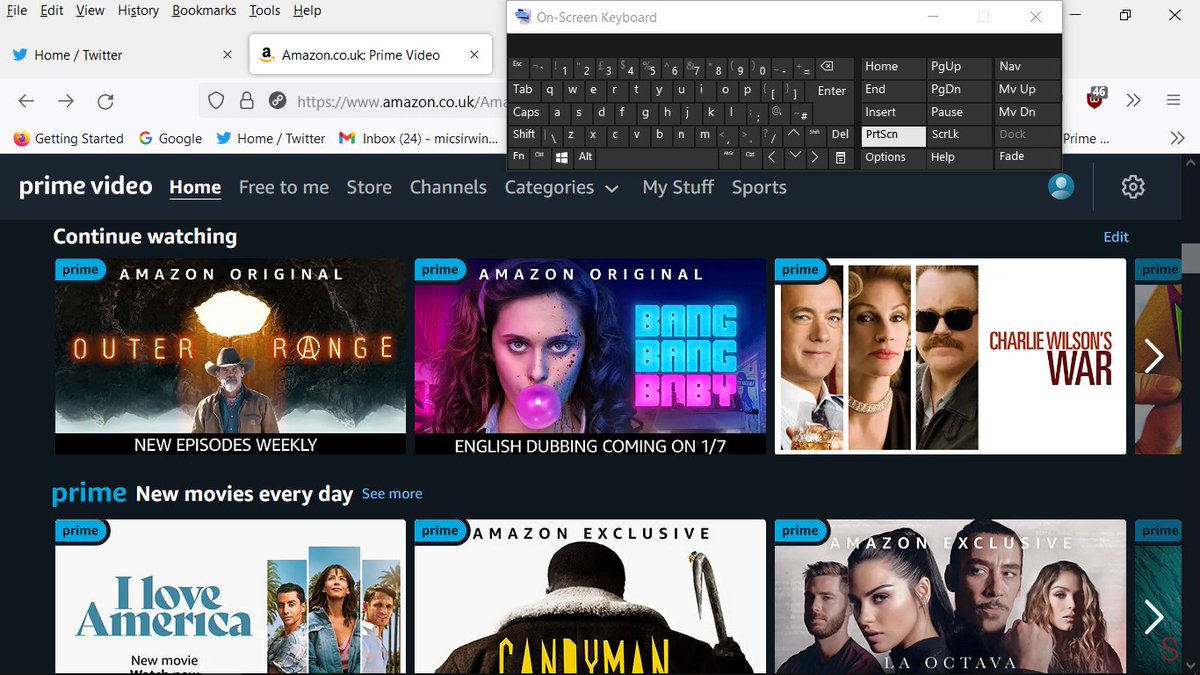
Task: Toggle the ScrLk key on the On-Screen Keyboard
Action: [959, 135]
